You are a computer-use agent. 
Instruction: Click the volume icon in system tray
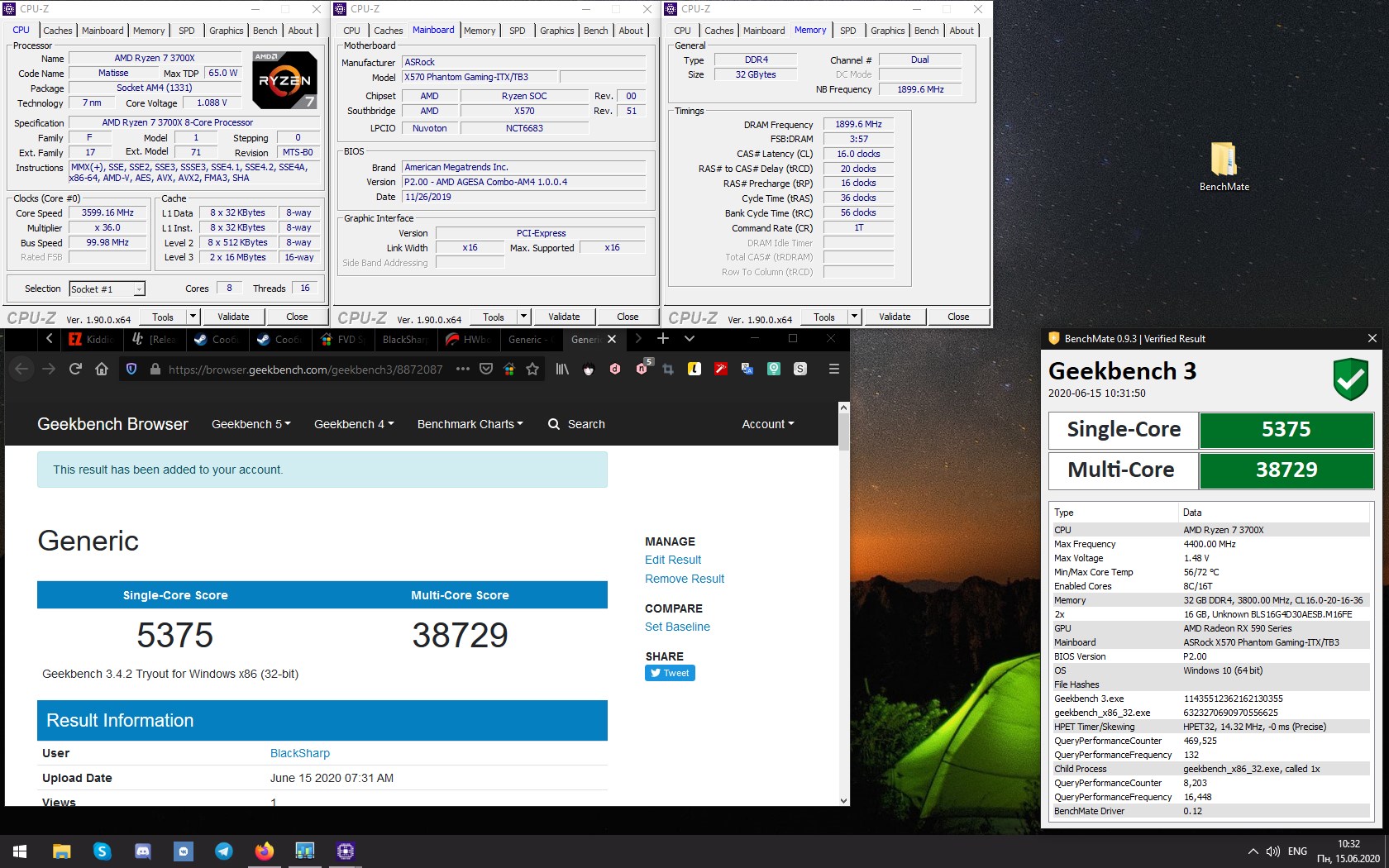click(x=1273, y=851)
